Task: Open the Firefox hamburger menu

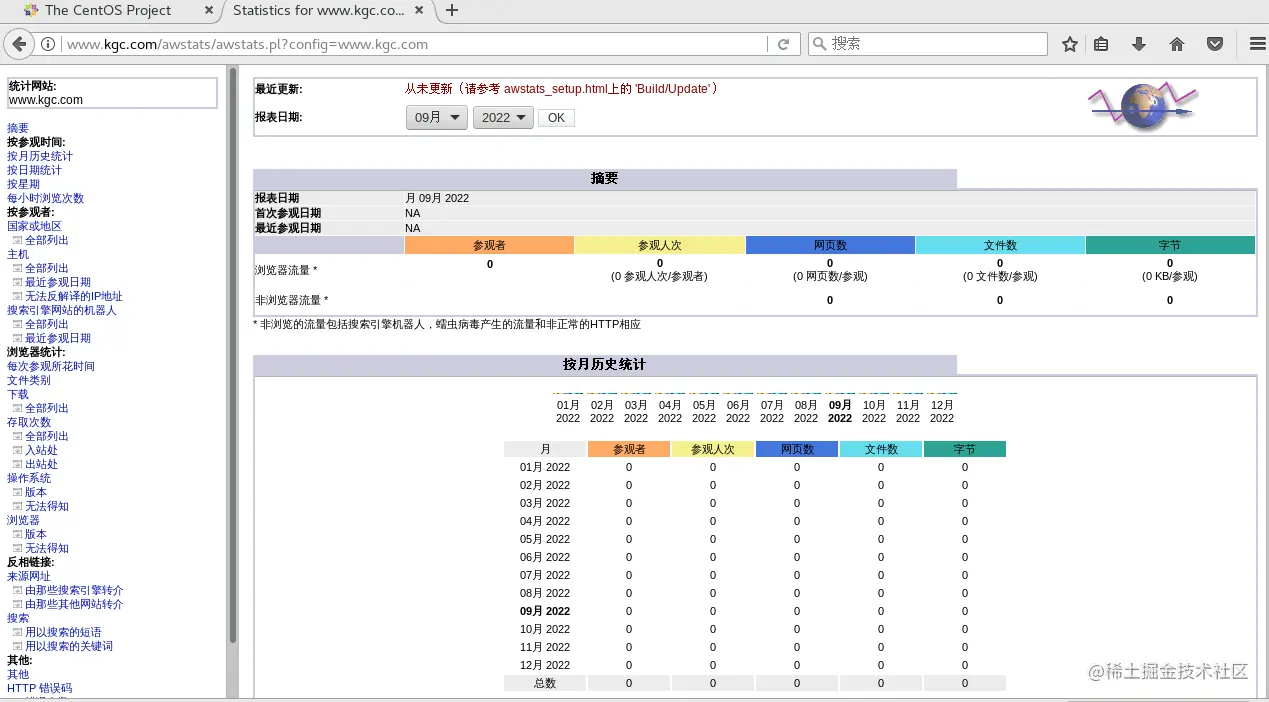Action: (1256, 44)
